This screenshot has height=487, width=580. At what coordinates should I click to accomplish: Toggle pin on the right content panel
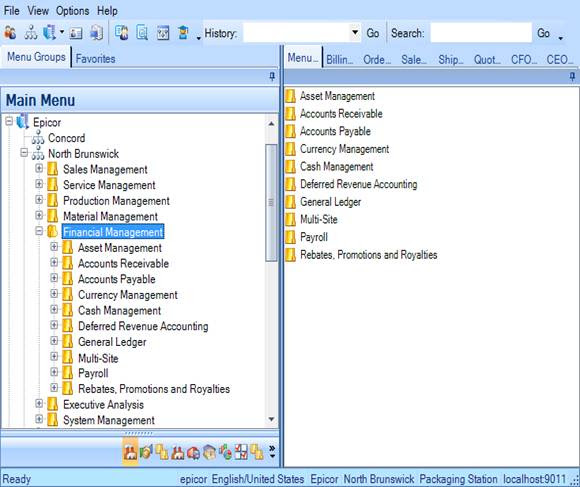pos(572,77)
